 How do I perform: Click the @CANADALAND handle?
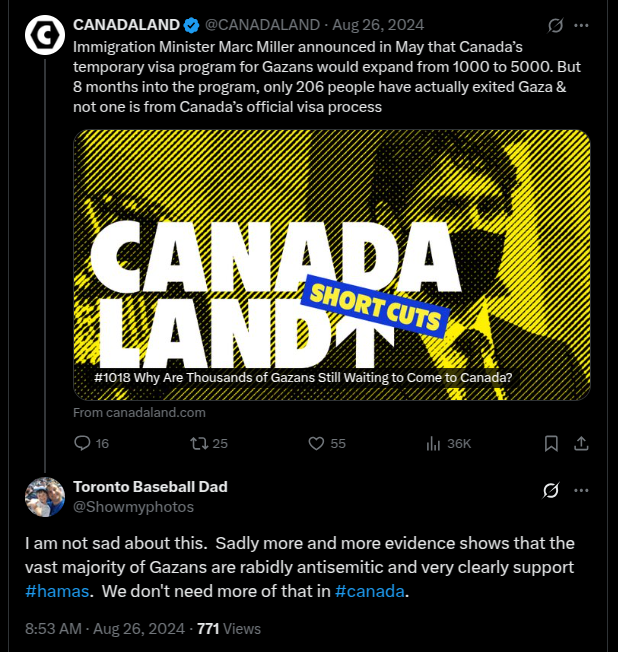tap(262, 25)
